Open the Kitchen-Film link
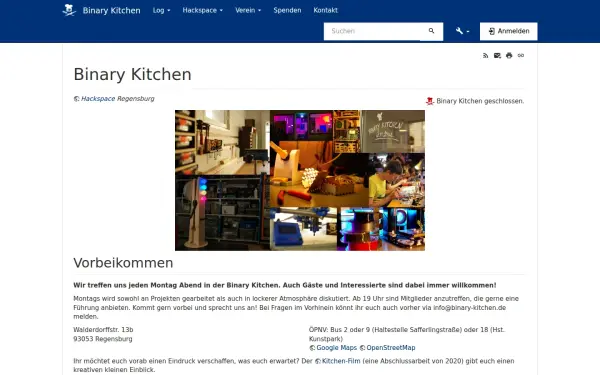This screenshot has height=375, width=600. [x=341, y=361]
